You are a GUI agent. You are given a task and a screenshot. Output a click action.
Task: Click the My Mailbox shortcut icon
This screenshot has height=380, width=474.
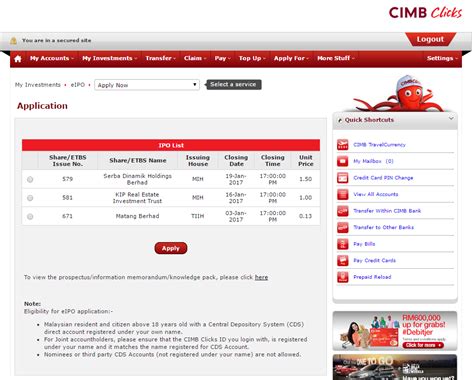click(343, 161)
